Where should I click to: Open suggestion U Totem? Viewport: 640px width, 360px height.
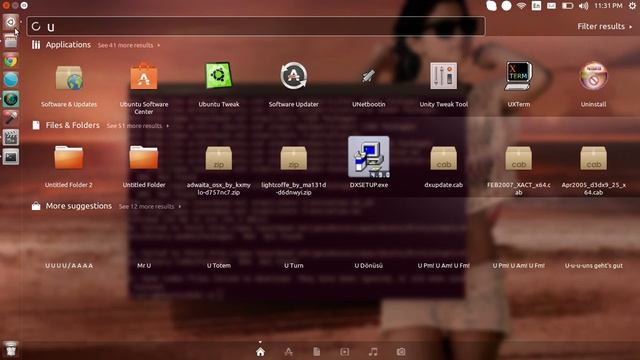click(x=219, y=265)
